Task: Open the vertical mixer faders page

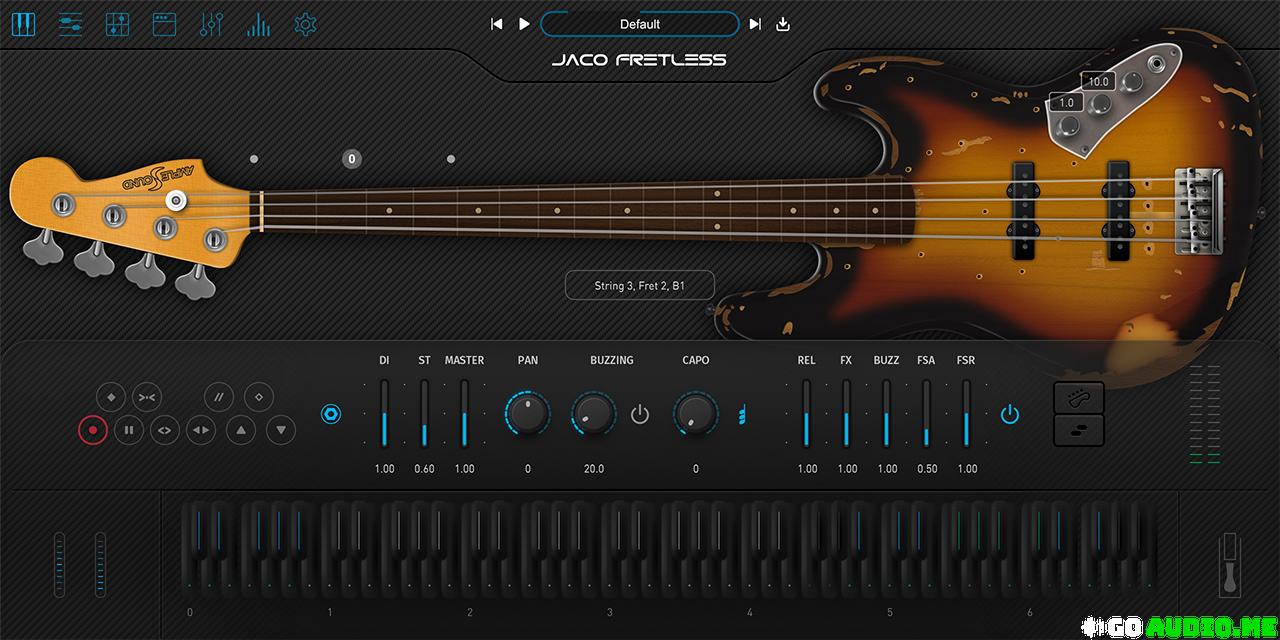Action: point(211,24)
